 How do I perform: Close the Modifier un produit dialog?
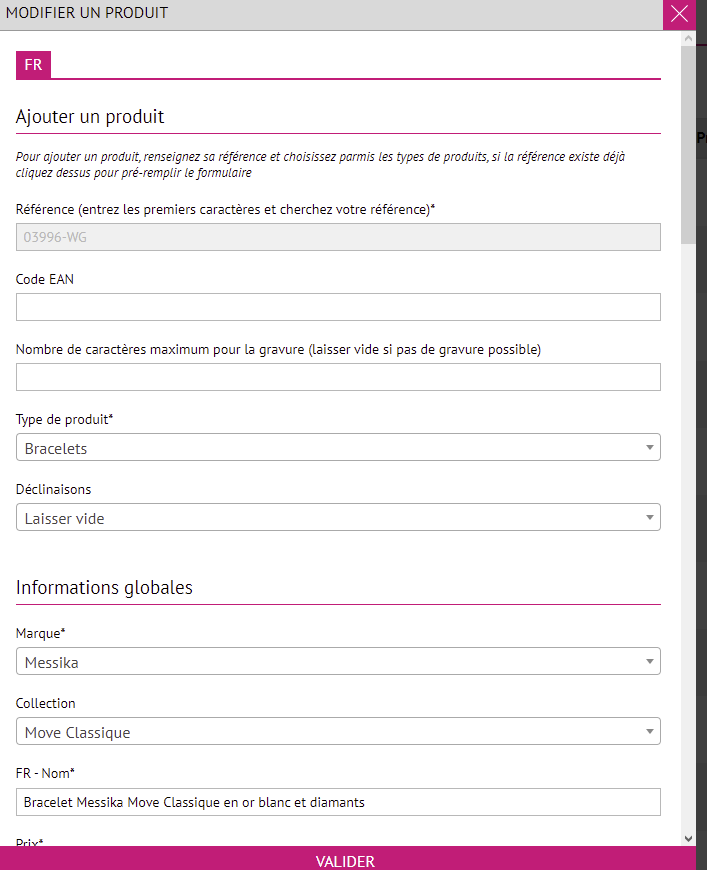point(679,14)
